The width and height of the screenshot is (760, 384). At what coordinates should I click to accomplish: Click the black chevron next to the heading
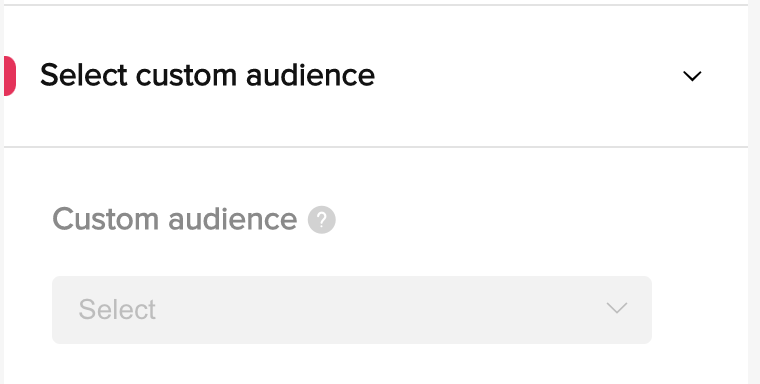692,76
